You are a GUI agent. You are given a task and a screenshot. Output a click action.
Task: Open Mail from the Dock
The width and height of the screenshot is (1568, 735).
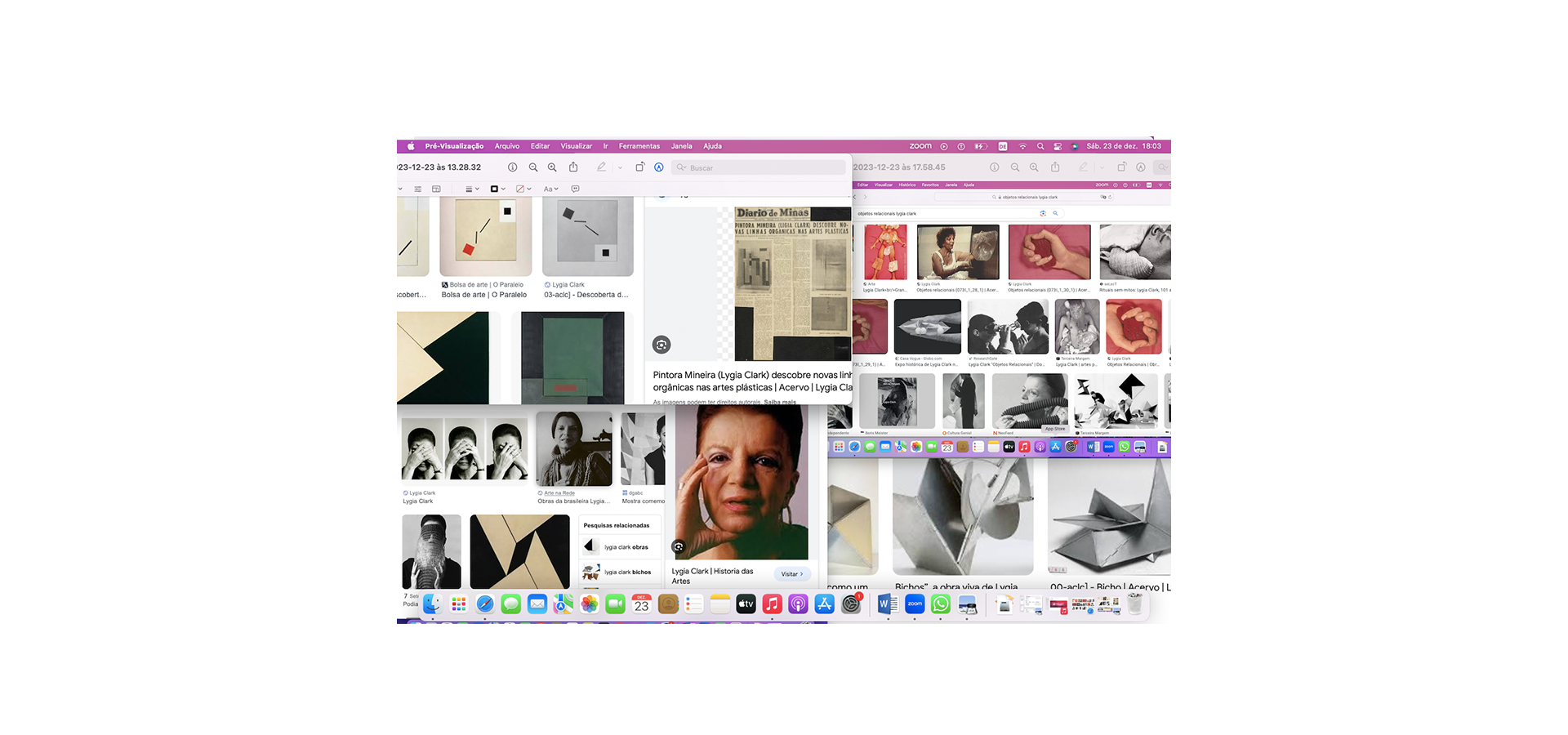click(537, 604)
